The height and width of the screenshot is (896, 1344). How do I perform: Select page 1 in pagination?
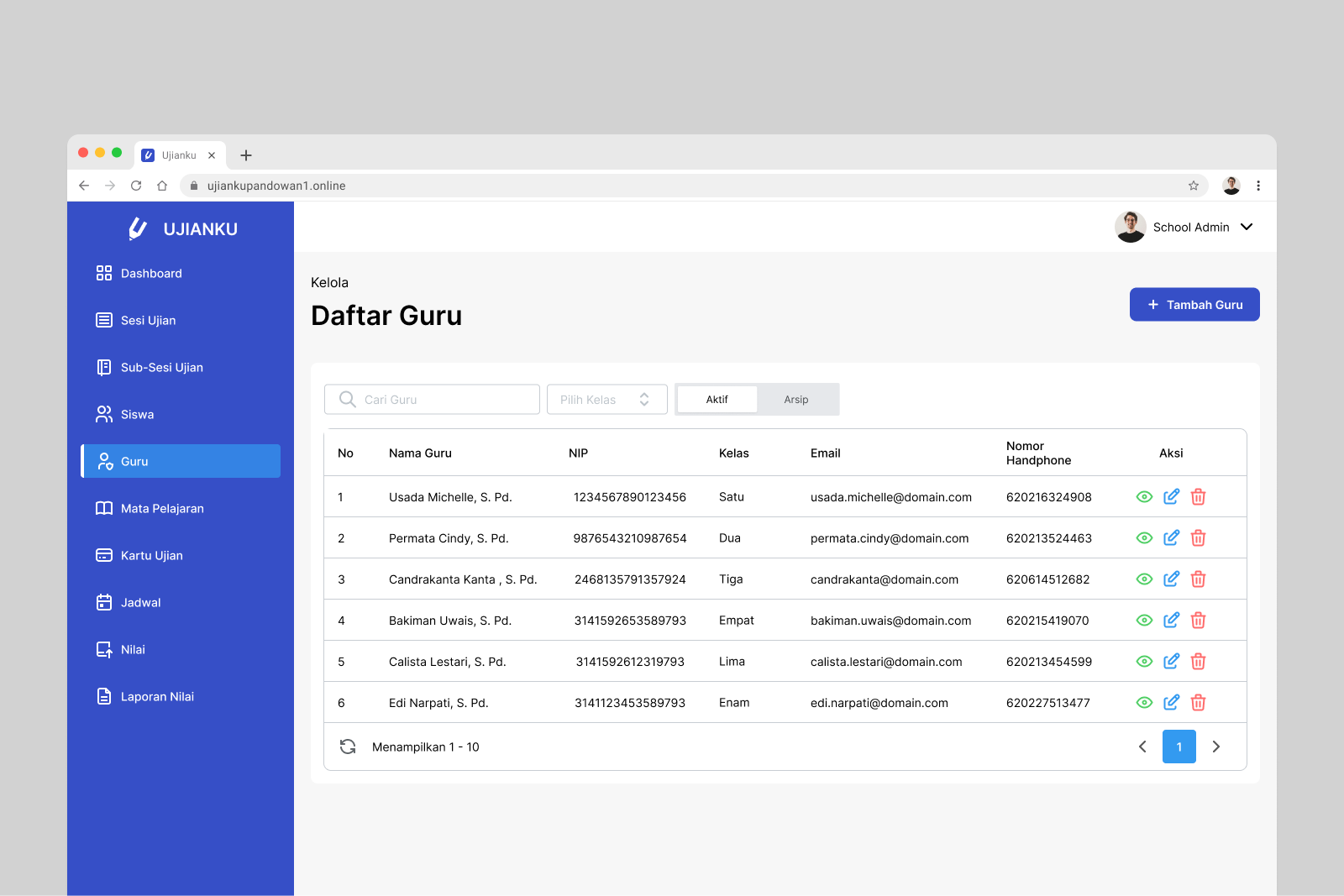click(1179, 747)
